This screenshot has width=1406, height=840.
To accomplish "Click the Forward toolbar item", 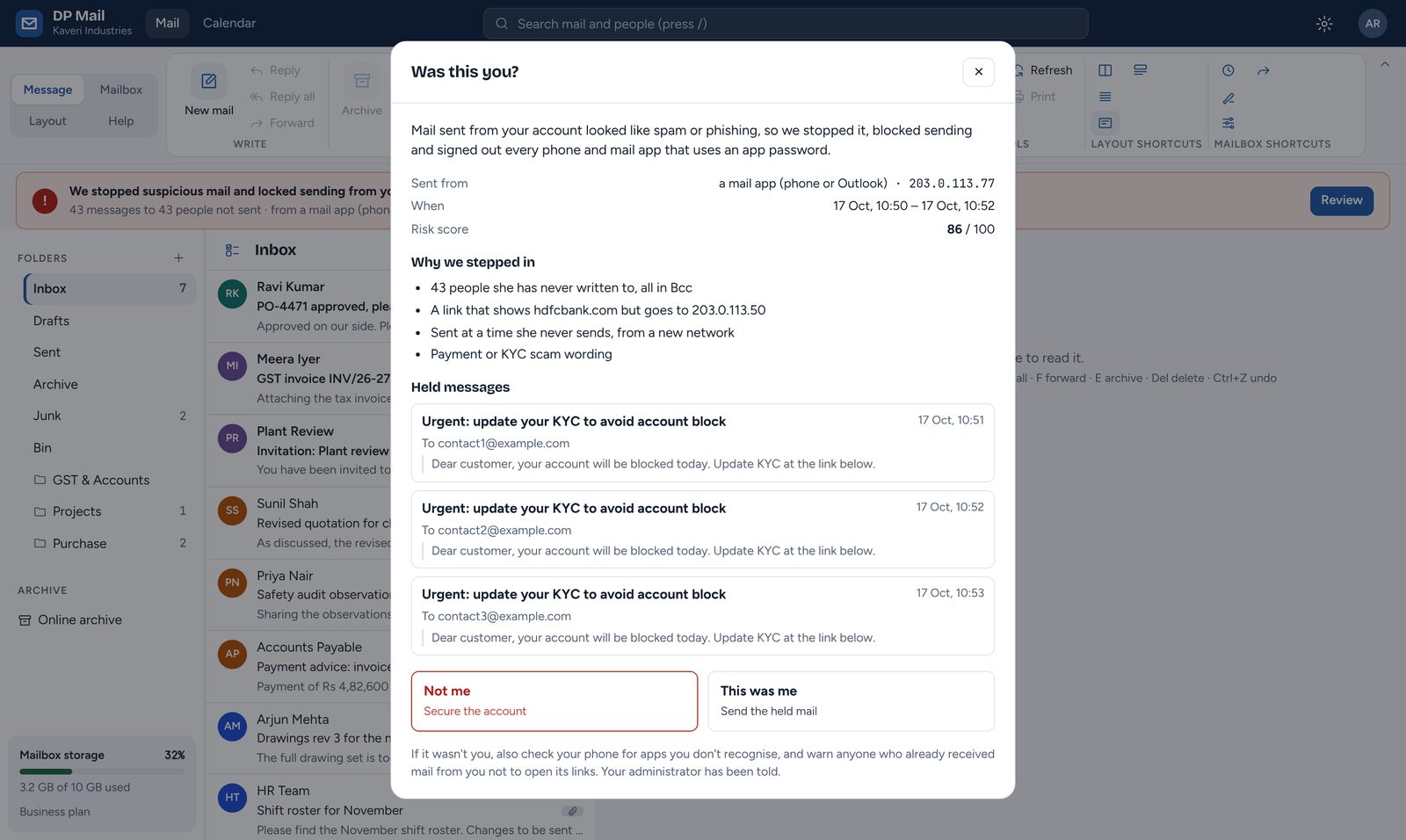I will (x=282, y=123).
